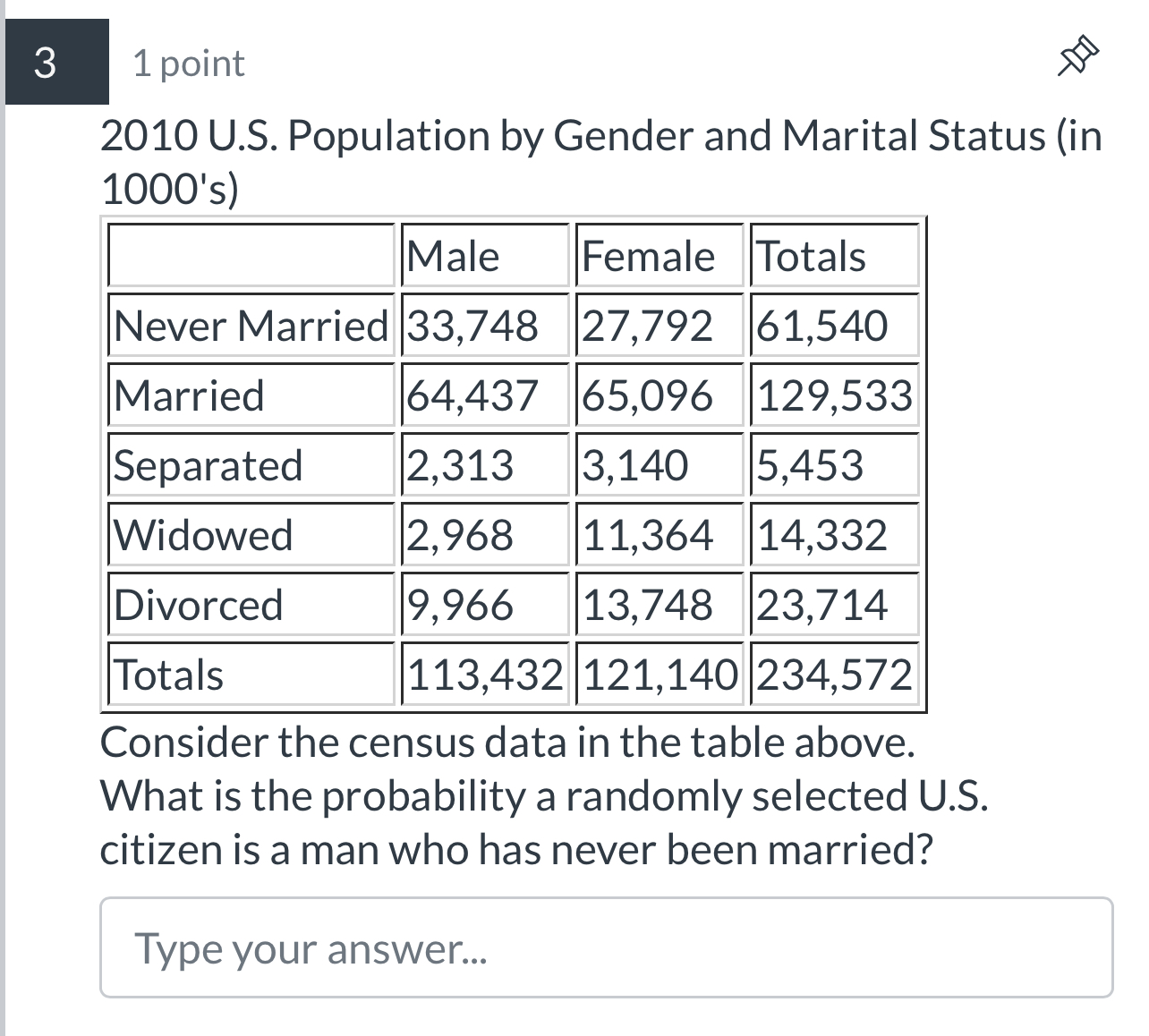Click the 'Divorced' row label
Image resolution: width=1149 pixels, height=1036 pixels.
click(x=198, y=605)
